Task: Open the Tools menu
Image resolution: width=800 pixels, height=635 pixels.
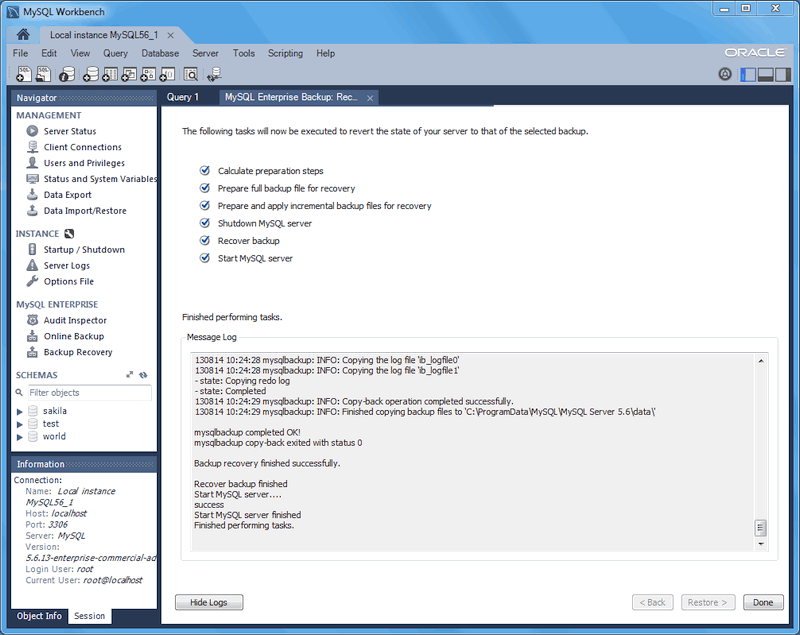Action: click(243, 53)
